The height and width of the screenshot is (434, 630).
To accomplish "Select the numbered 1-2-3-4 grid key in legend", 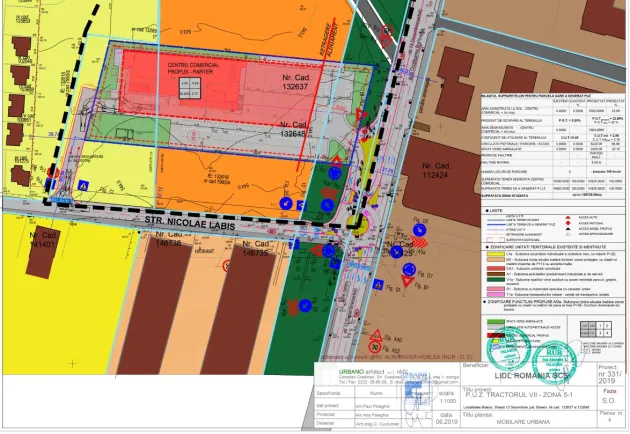I will pos(596,330).
